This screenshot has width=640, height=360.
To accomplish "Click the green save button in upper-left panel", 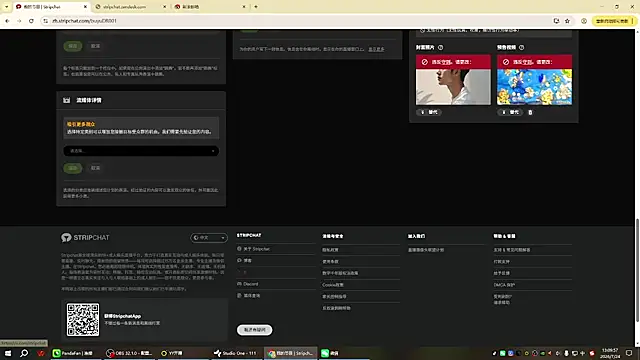I will 73,46.
